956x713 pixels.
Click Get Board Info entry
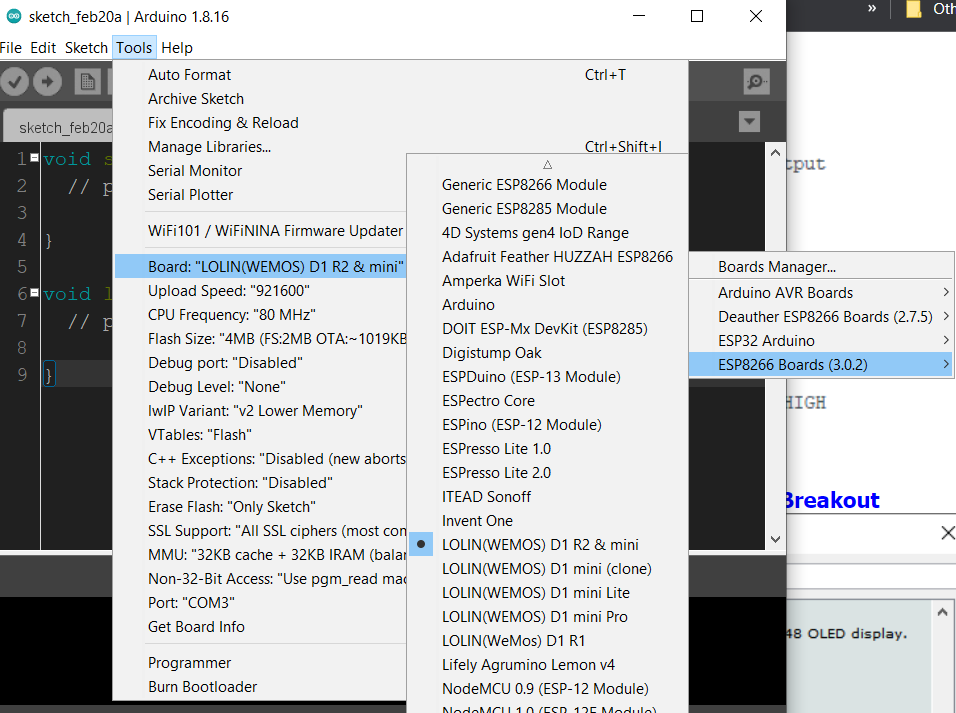[x=196, y=627]
